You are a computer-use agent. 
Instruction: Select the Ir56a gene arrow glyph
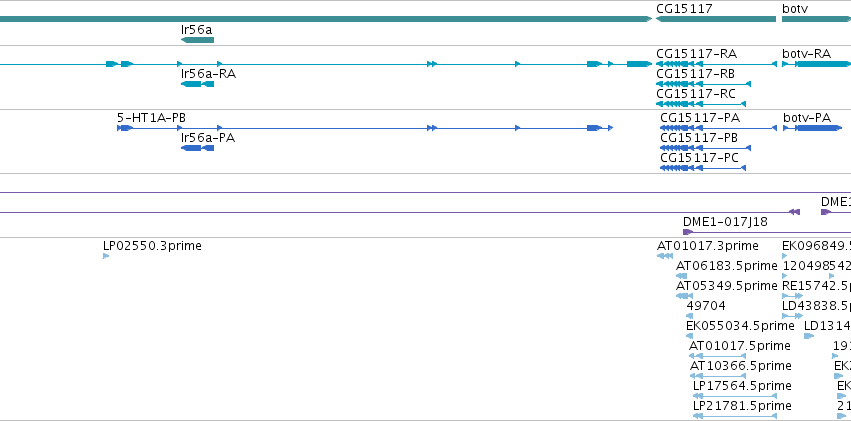198,40
